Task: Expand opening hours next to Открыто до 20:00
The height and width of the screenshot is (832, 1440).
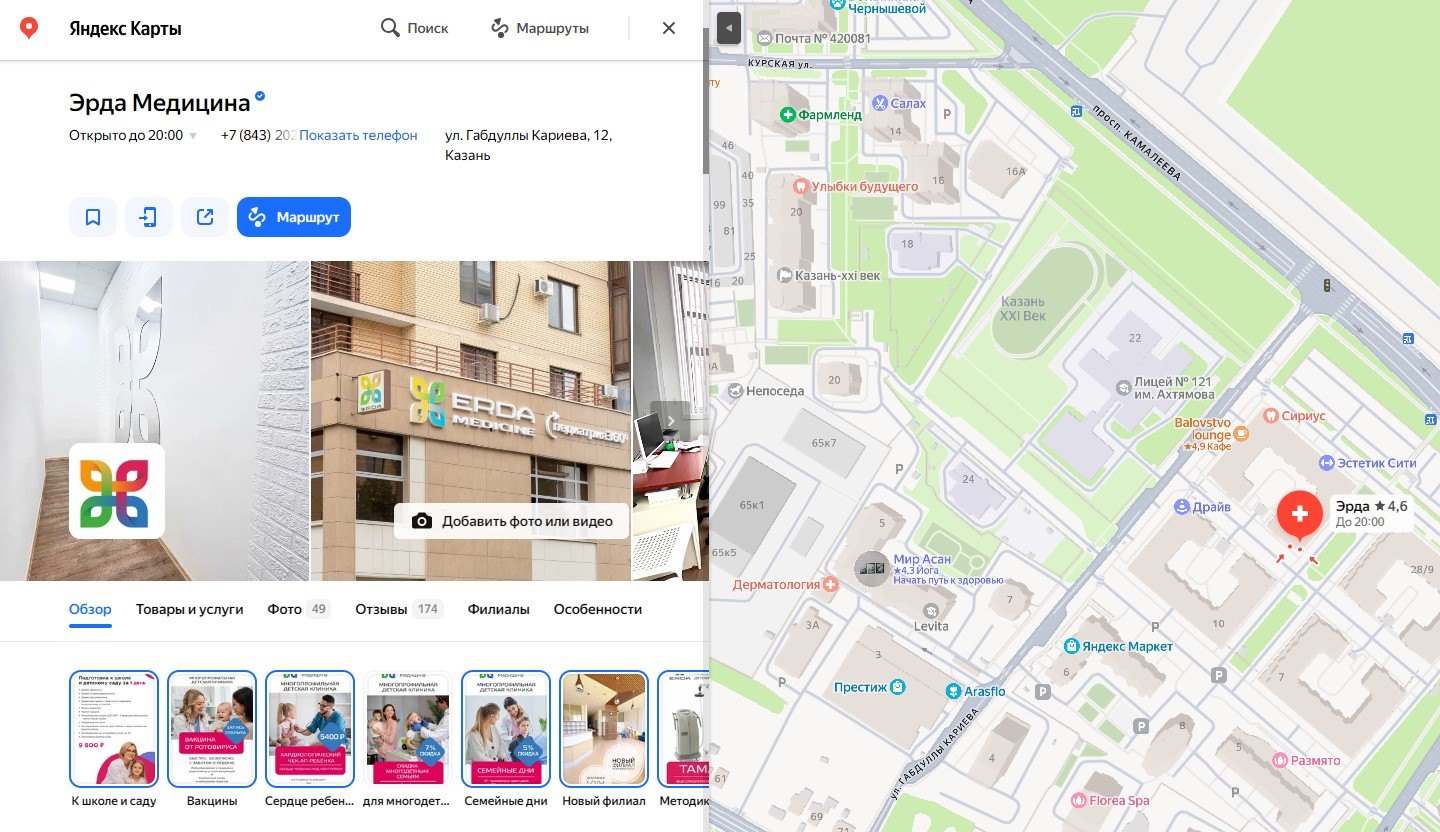Action: pos(193,136)
